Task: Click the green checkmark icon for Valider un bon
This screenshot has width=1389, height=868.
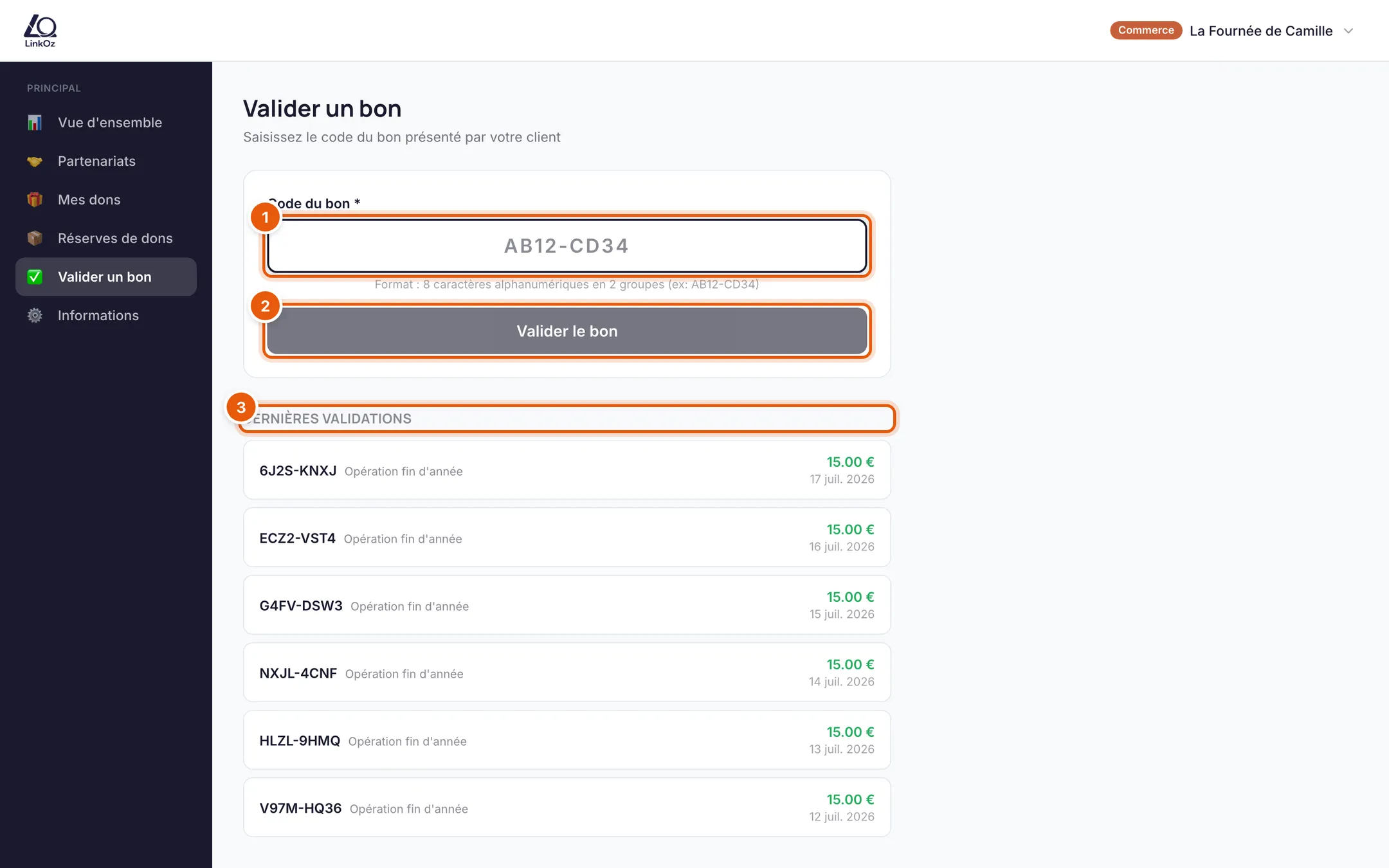Action: [35, 277]
